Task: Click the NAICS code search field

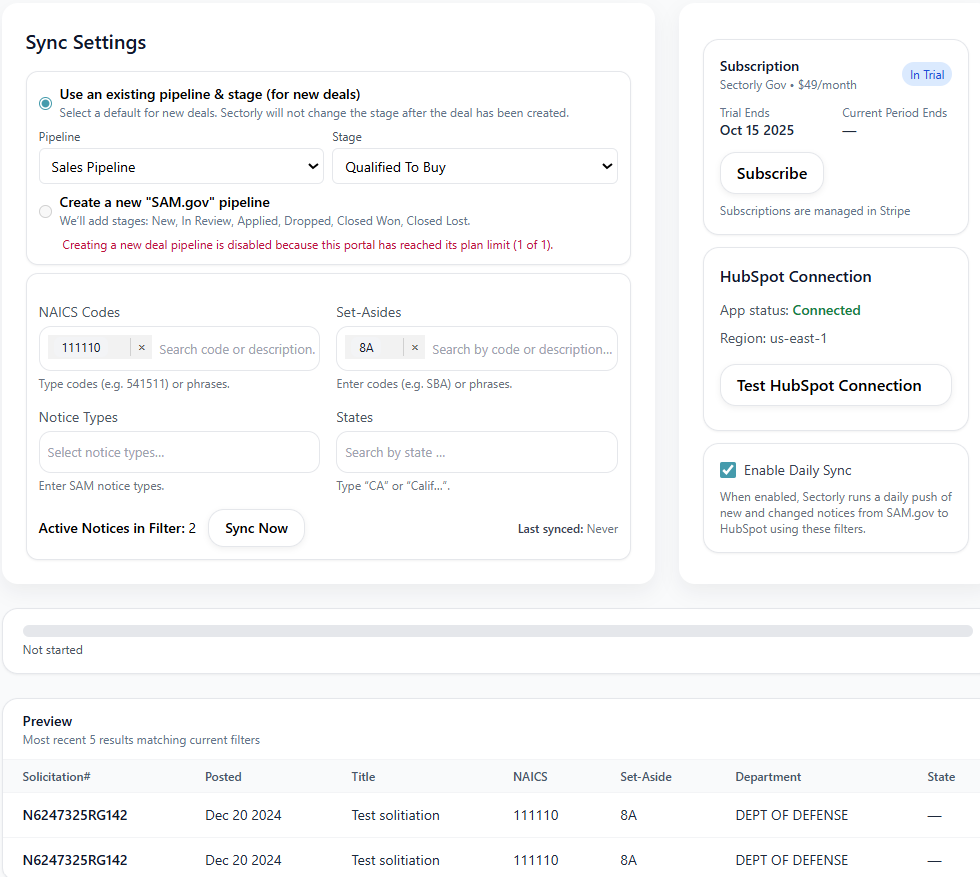Action: (236, 349)
